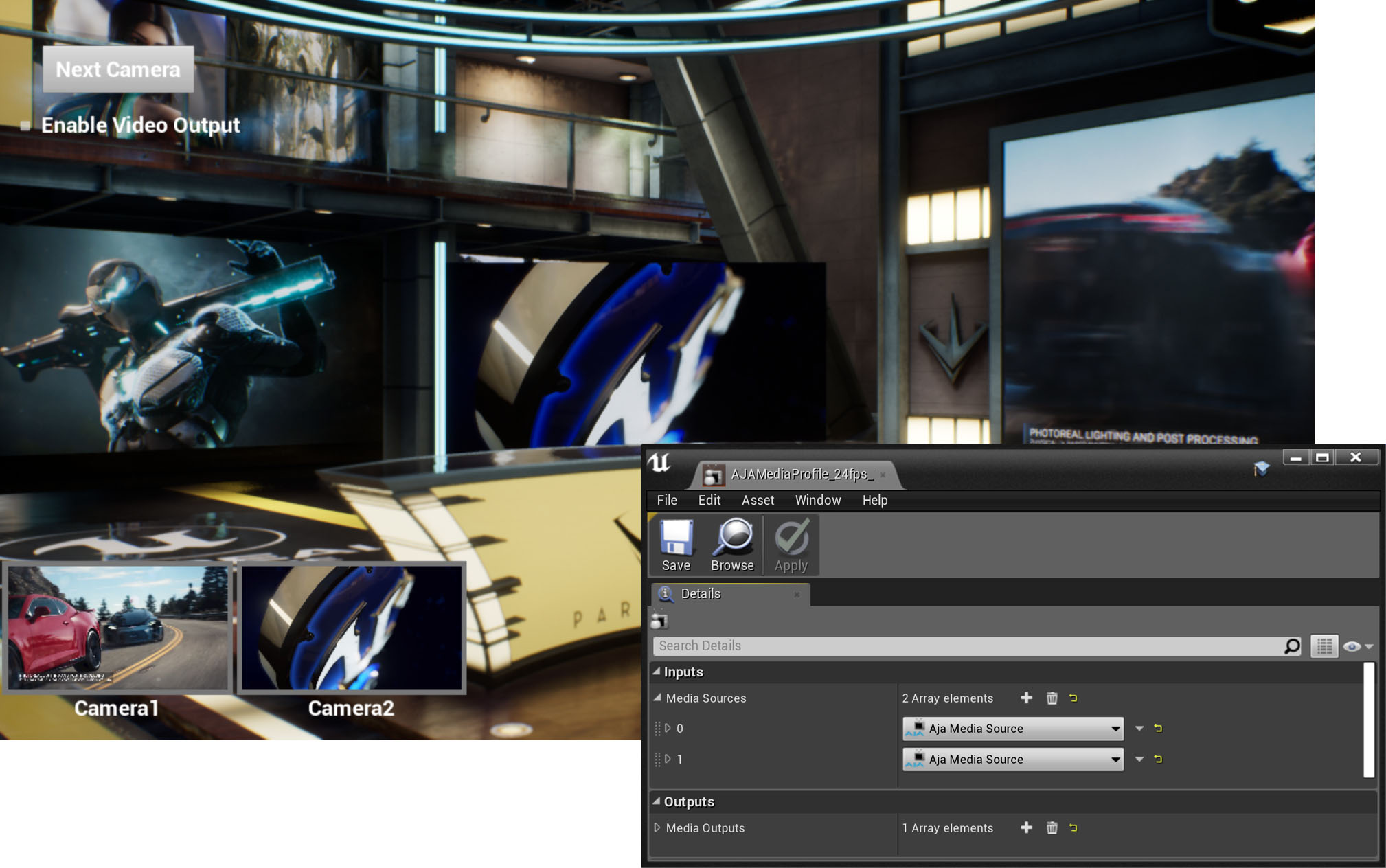Click into the Search Details field
The image size is (1386, 868).
pos(962,646)
